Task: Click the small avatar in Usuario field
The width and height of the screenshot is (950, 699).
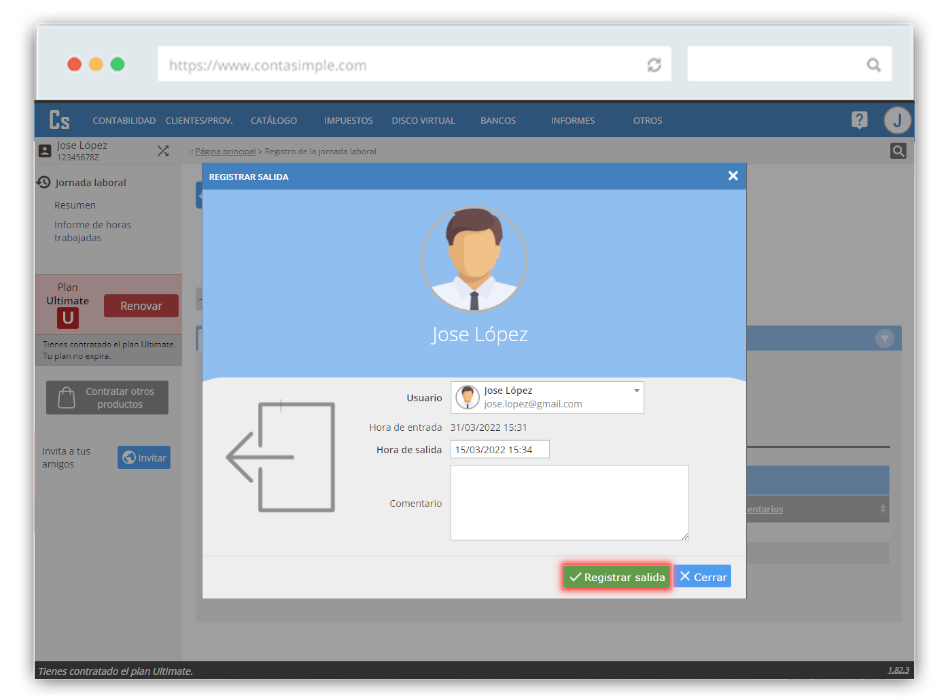Action: click(467, 397)
